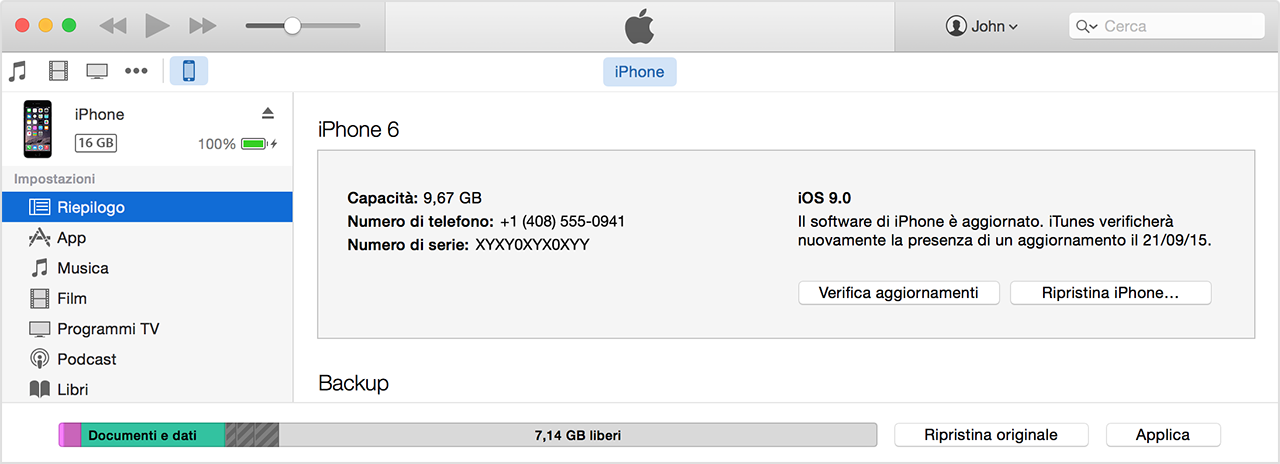
Task: Select Riepilogo in the sidebar
Action: click(x=146, y=207)
